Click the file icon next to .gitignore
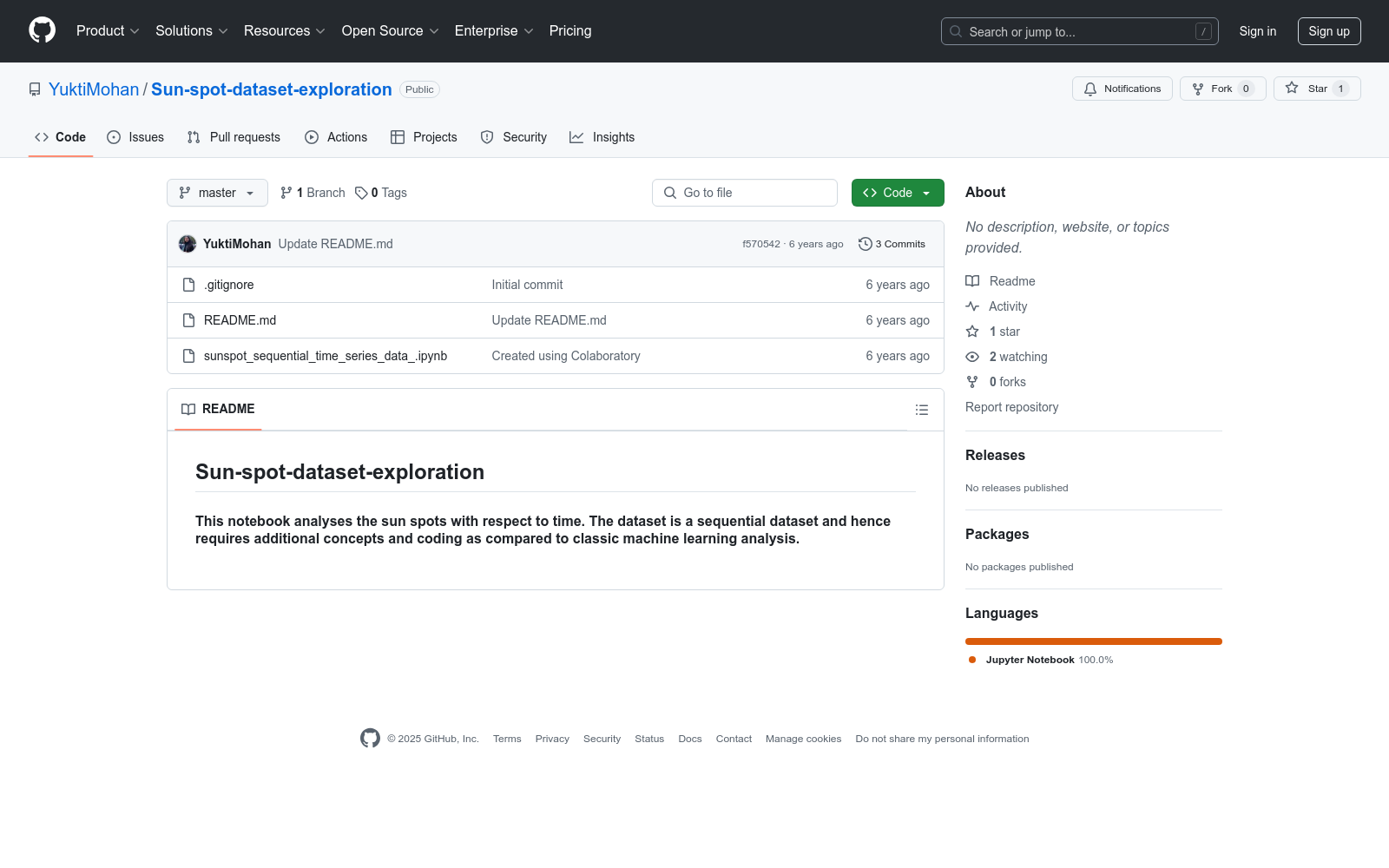The width and height of the screenshot is (1389, 868). point(188,285)
